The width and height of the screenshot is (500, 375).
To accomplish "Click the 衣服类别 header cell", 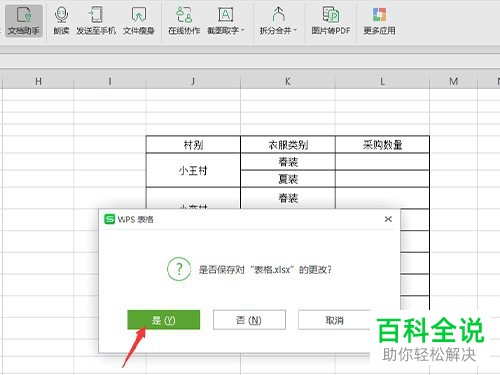I will pyautogui.click(x=288, y=145).
